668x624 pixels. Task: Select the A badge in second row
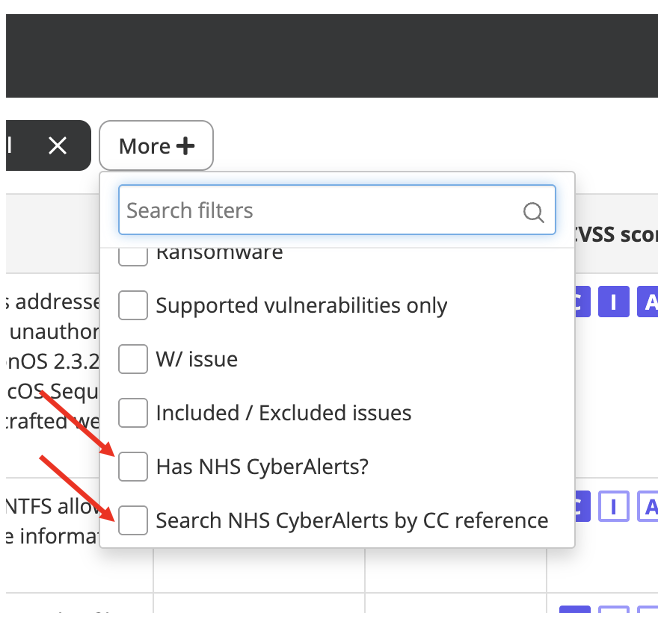coord(649,508)
